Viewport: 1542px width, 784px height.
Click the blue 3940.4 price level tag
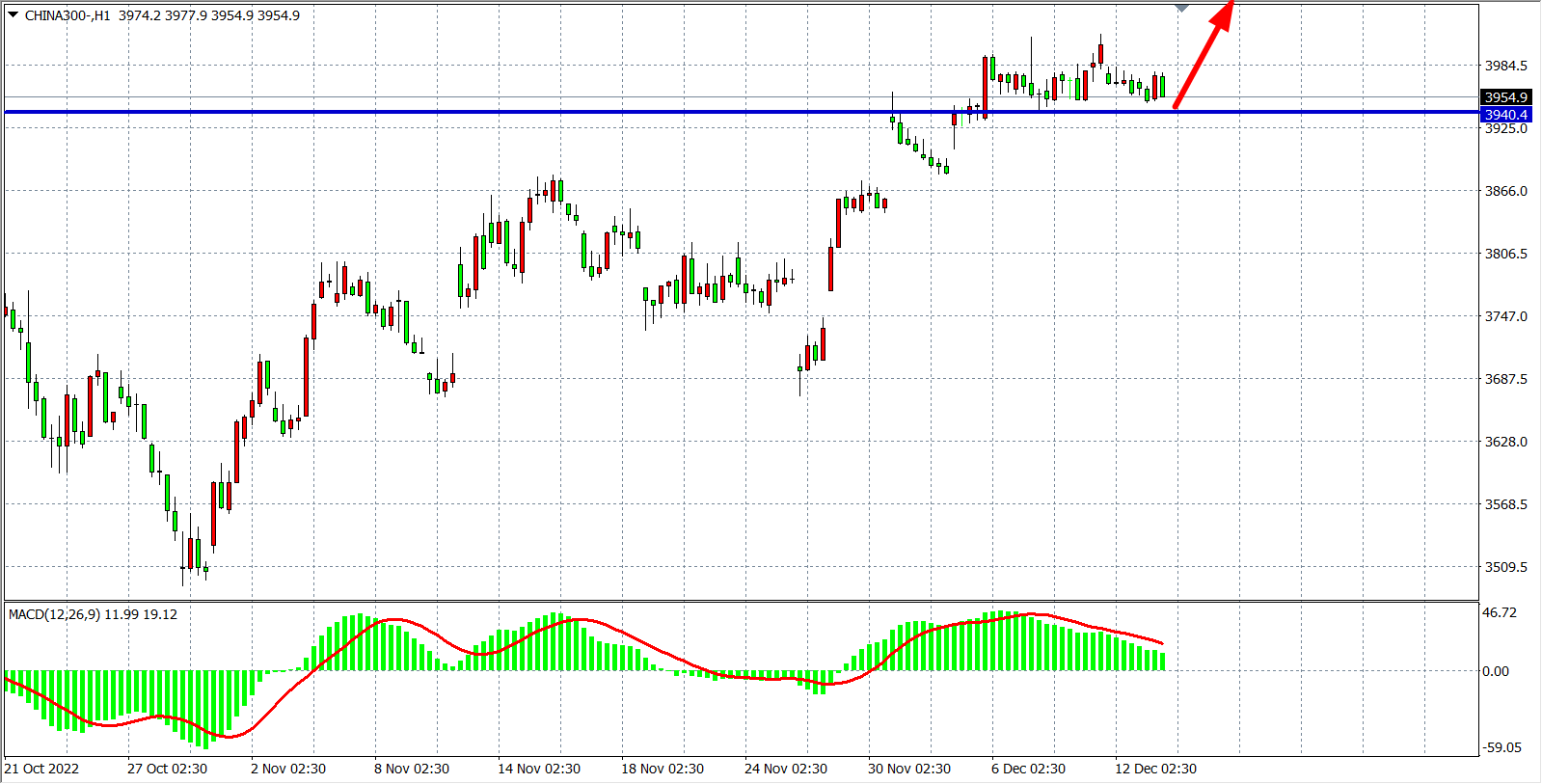click(1505, 115)
